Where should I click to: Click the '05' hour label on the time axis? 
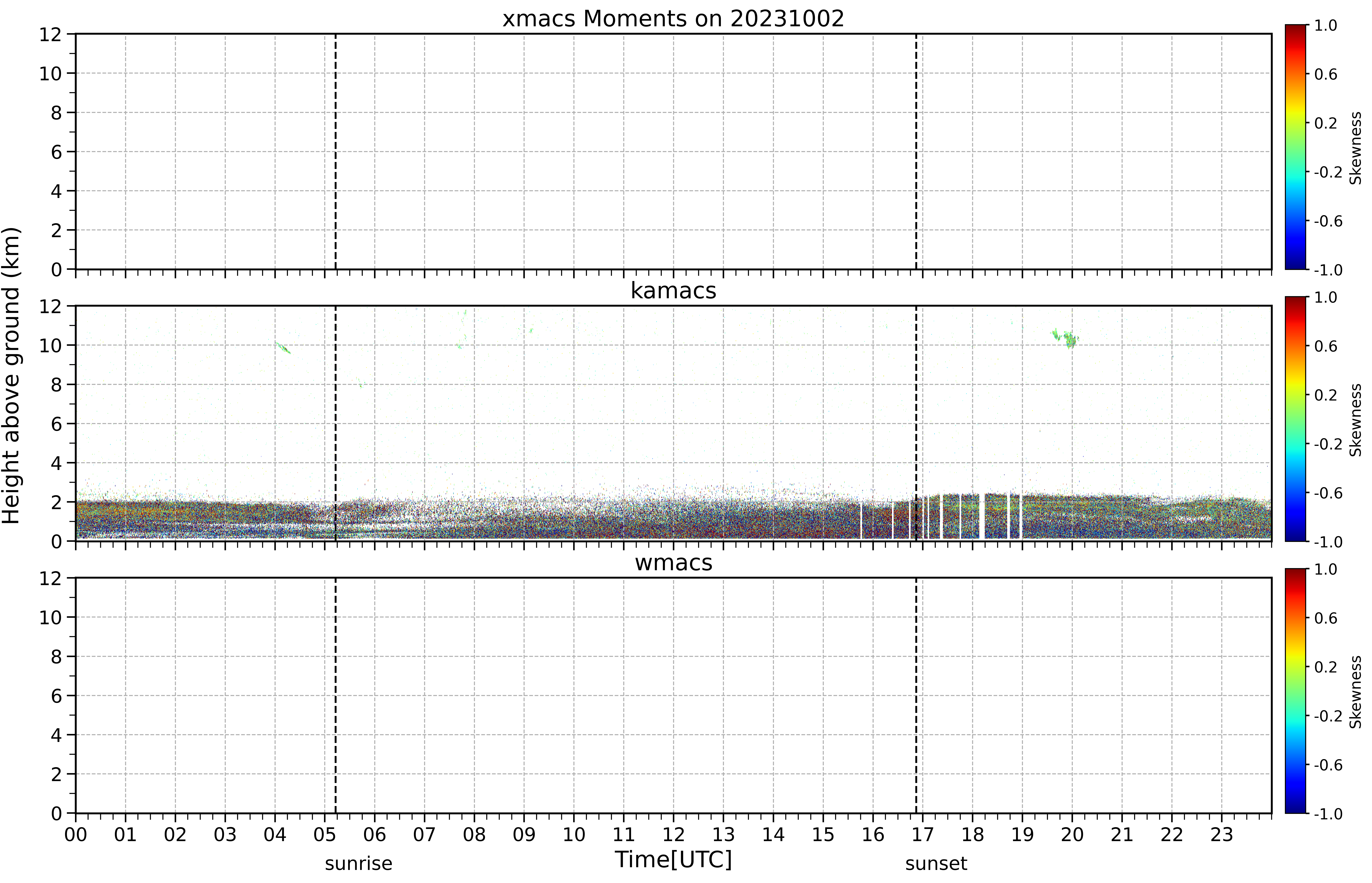tap(325, 835)
